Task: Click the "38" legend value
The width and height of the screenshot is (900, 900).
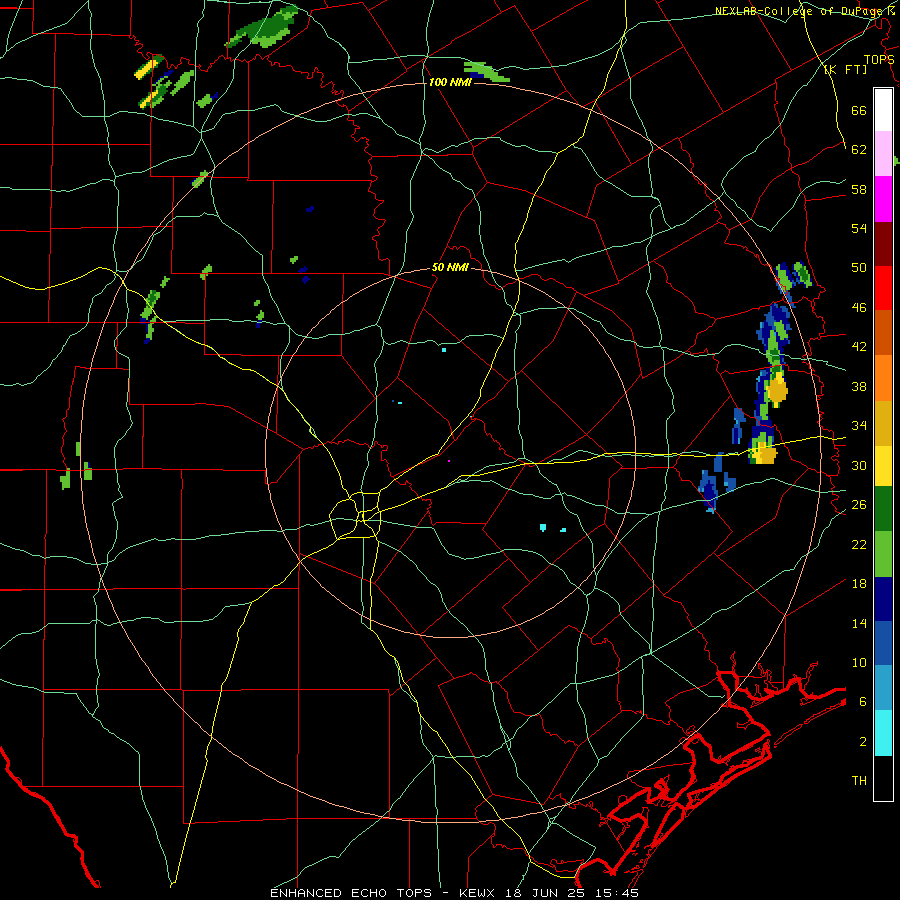Action: pyautogui.click(x=859, y=386)
